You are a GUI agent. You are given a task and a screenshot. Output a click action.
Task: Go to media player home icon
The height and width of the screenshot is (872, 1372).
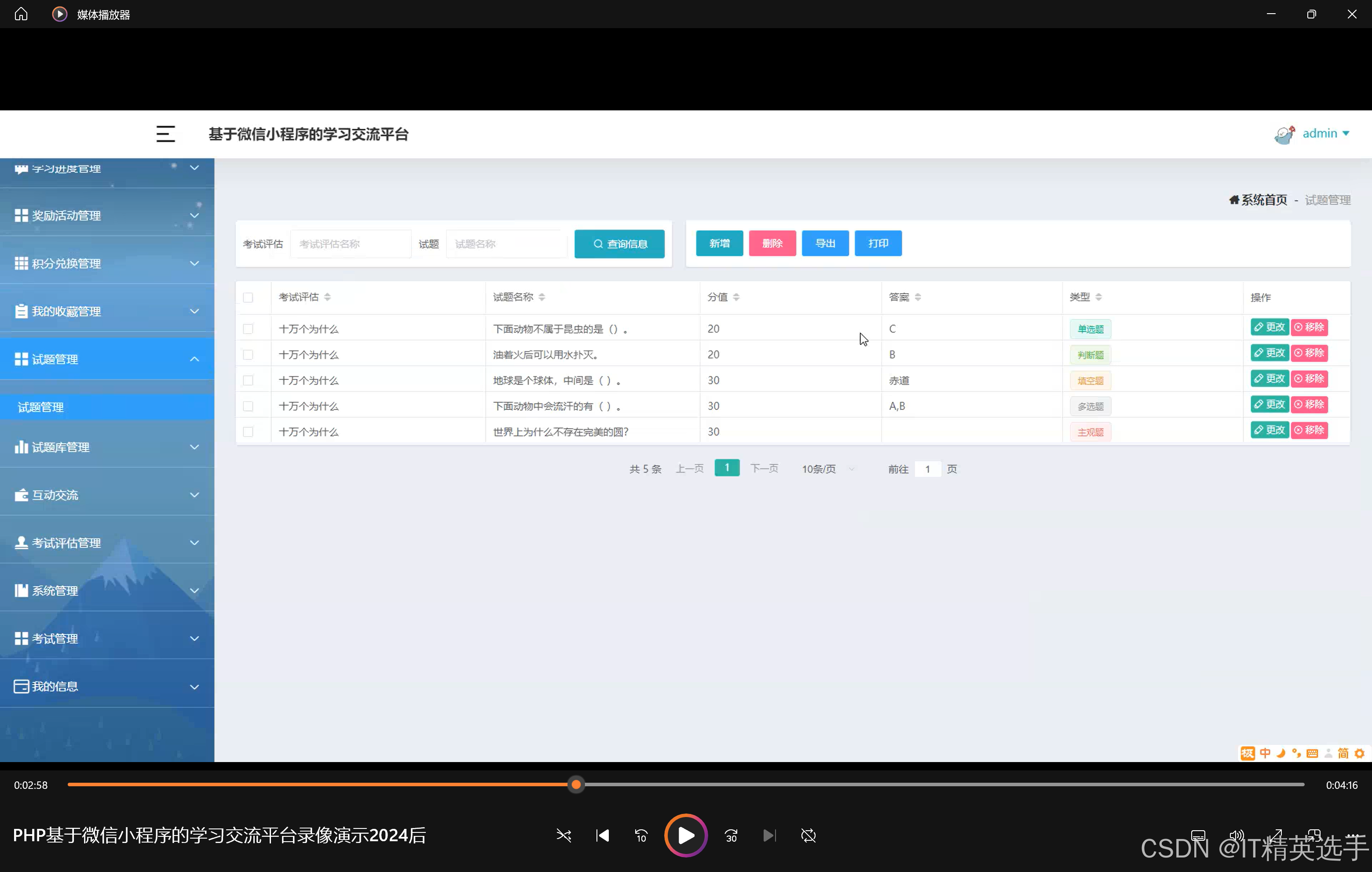(x=21, y=14)
